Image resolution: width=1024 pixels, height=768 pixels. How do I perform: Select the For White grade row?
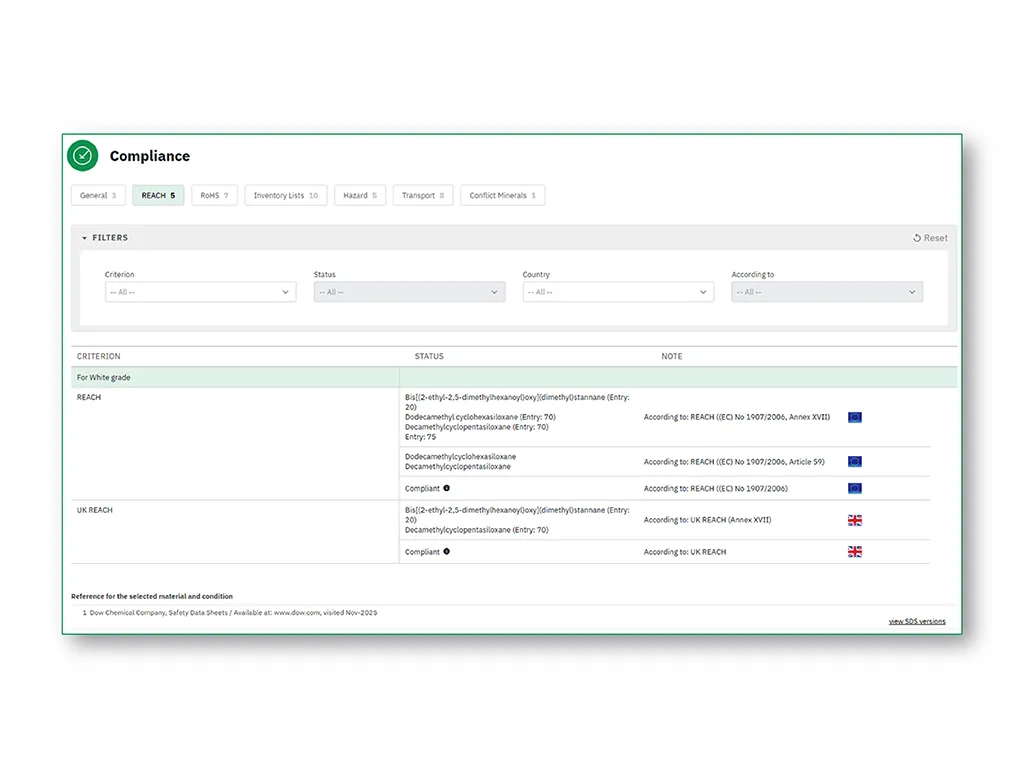[514, 377]
